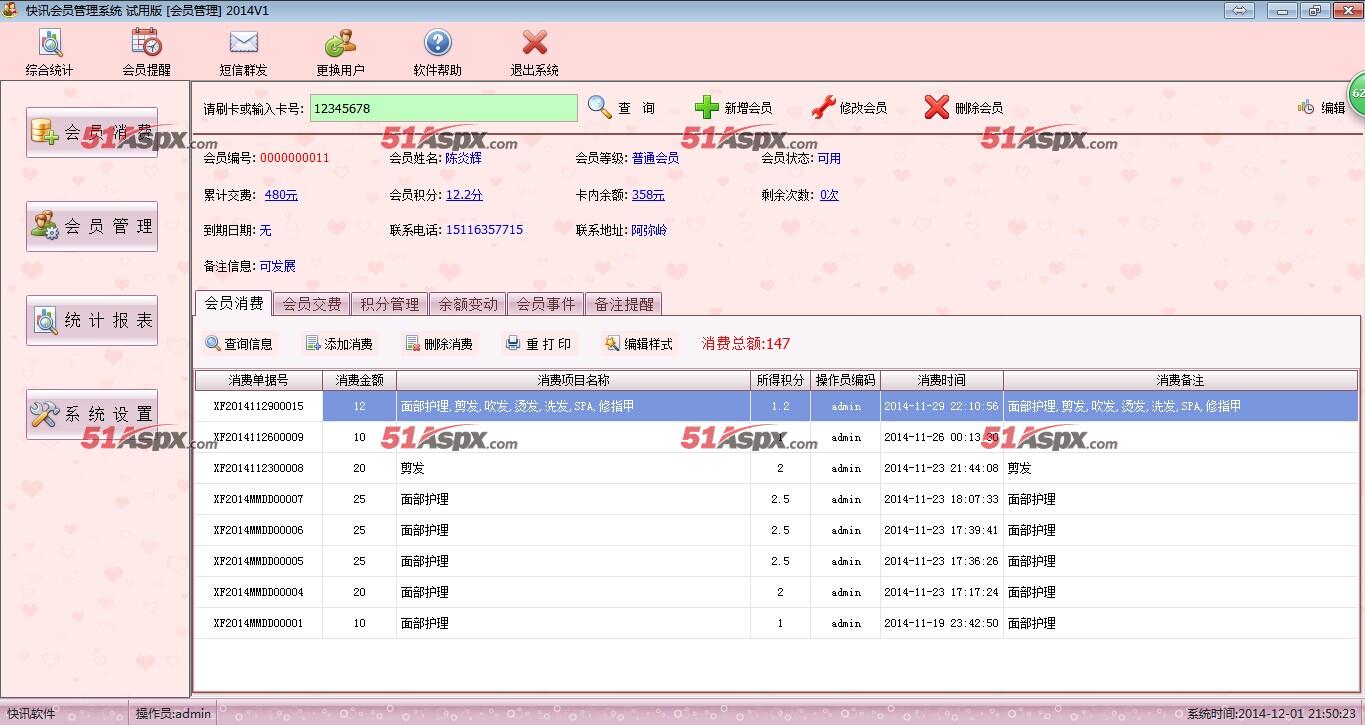1365x725 pixels.
Task: Switch to the 会员事件 tab
Action: pos(546,304)
